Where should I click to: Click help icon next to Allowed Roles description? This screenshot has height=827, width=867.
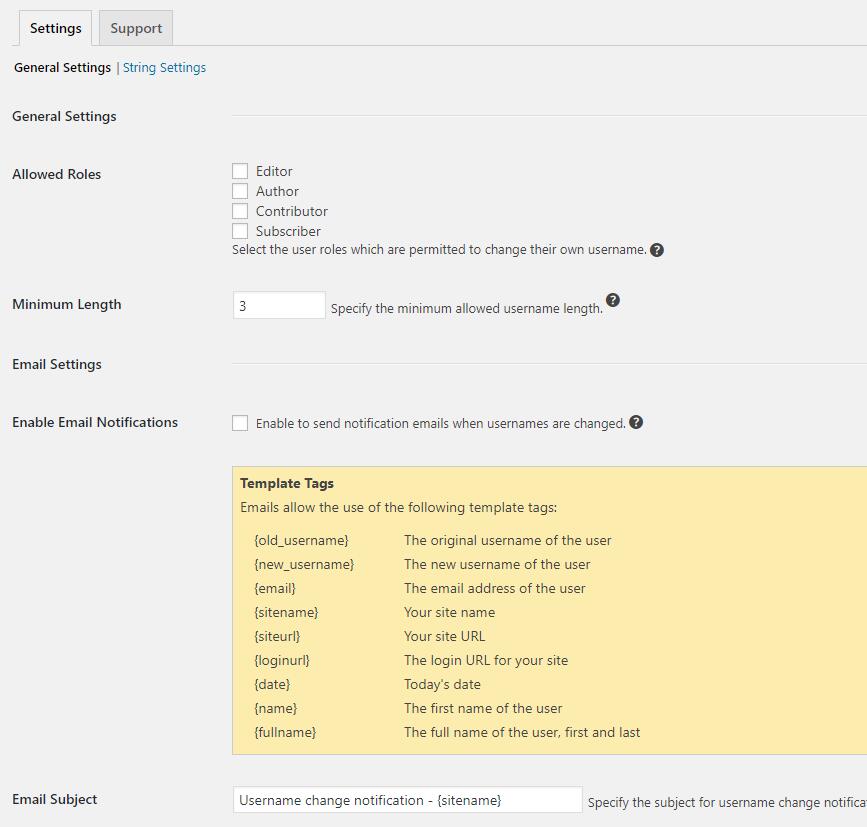click(657, 250)
